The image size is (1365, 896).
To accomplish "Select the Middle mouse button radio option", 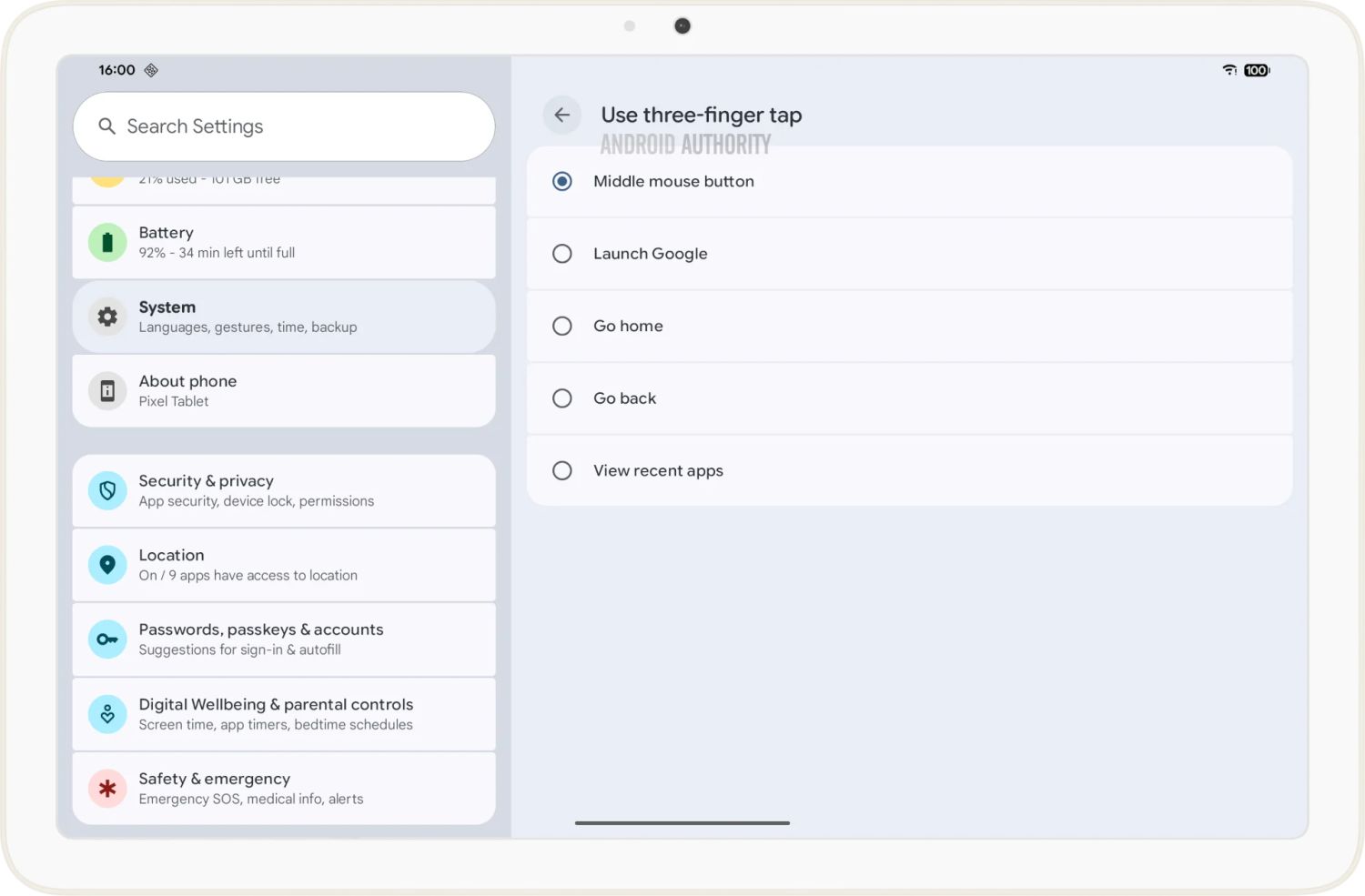I will coord(562,182).
